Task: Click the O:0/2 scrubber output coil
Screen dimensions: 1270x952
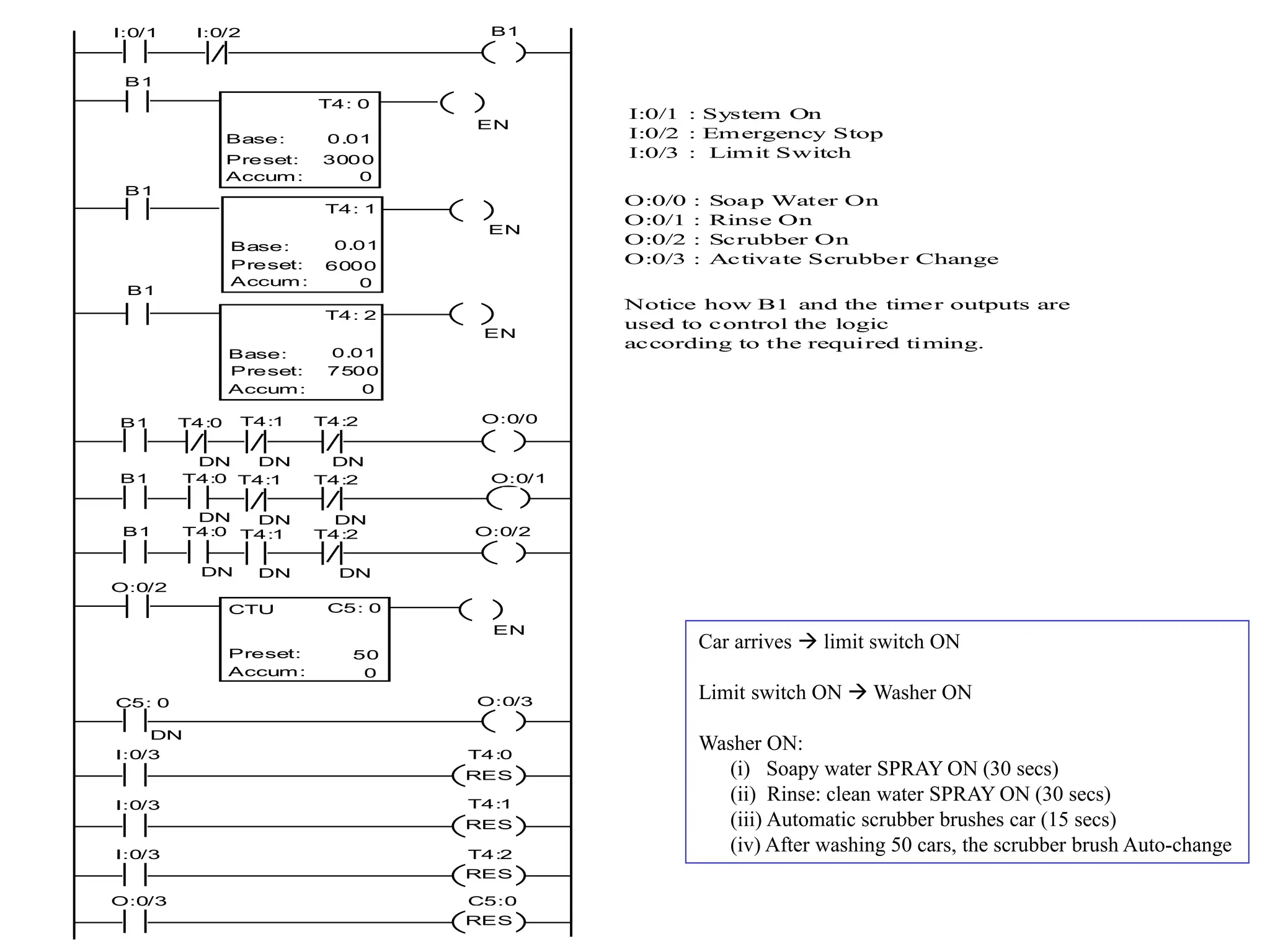Action: [504, 553]
